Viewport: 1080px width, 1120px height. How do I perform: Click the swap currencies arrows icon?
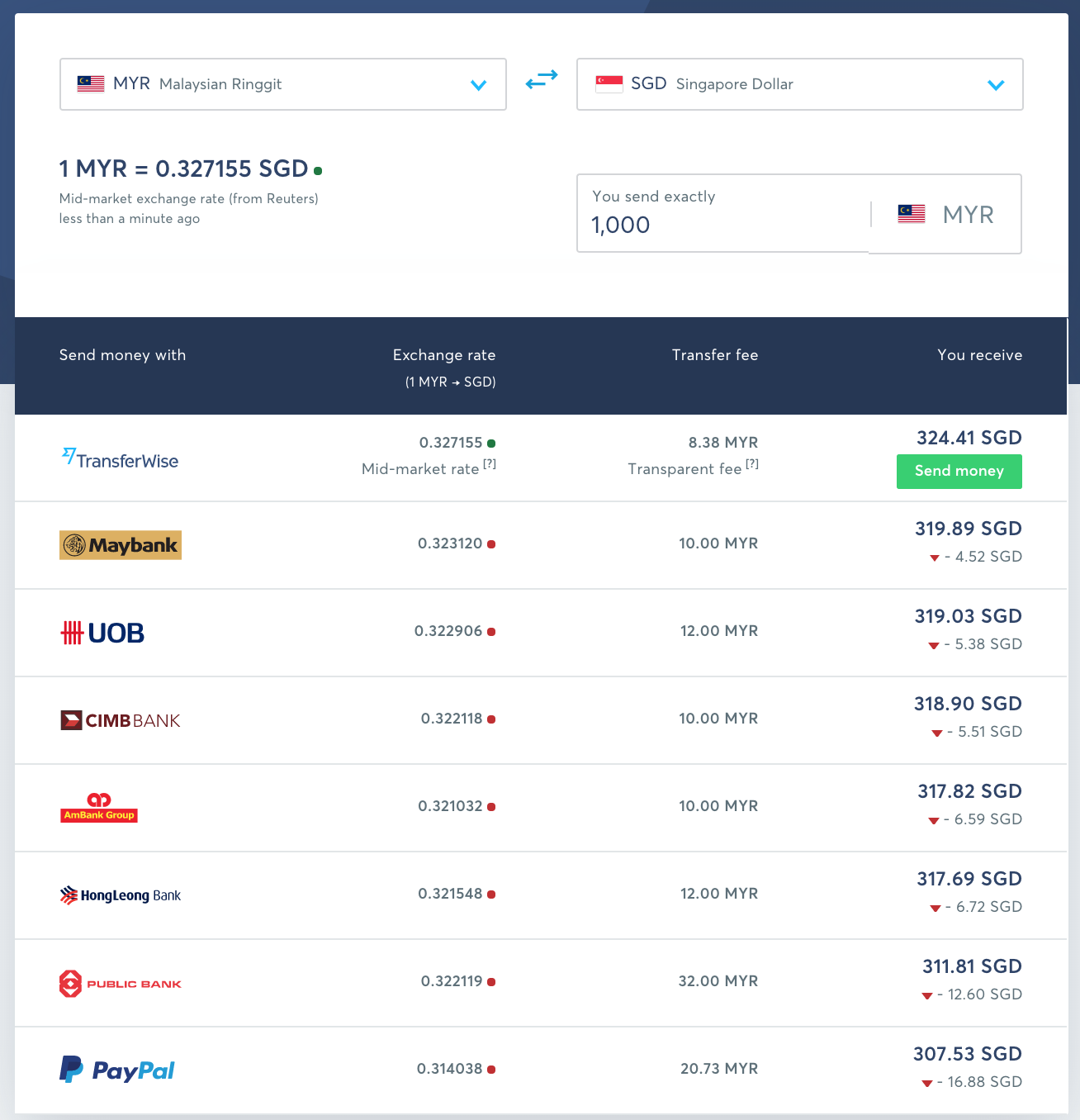542,80
